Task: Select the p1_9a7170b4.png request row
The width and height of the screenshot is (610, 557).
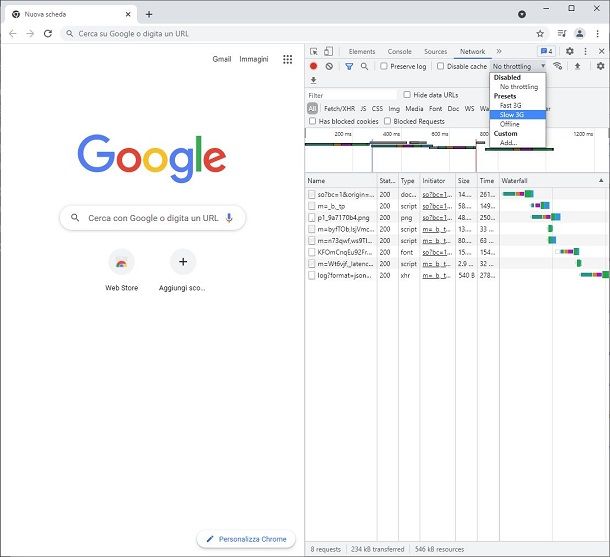Action: tap(457, 217)
